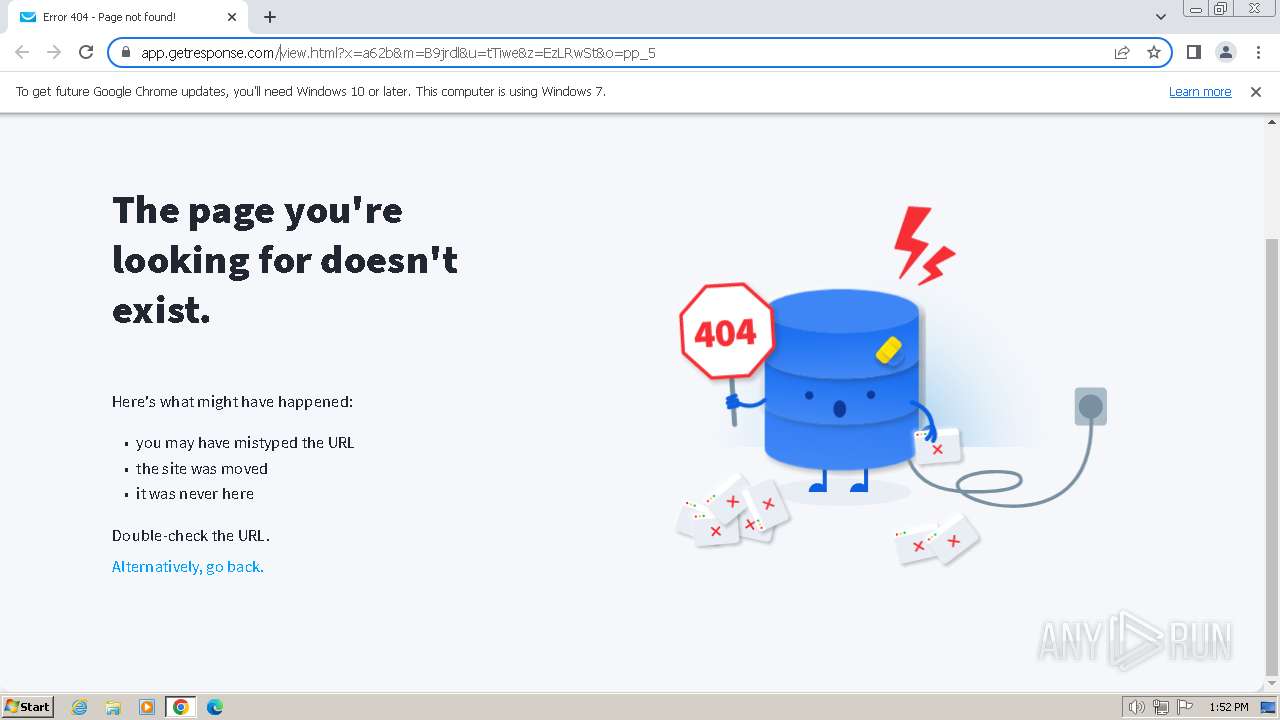Open the Chrome profile avatar
The height and width of the screenshot is (720, 1280).
point(1225,52)
